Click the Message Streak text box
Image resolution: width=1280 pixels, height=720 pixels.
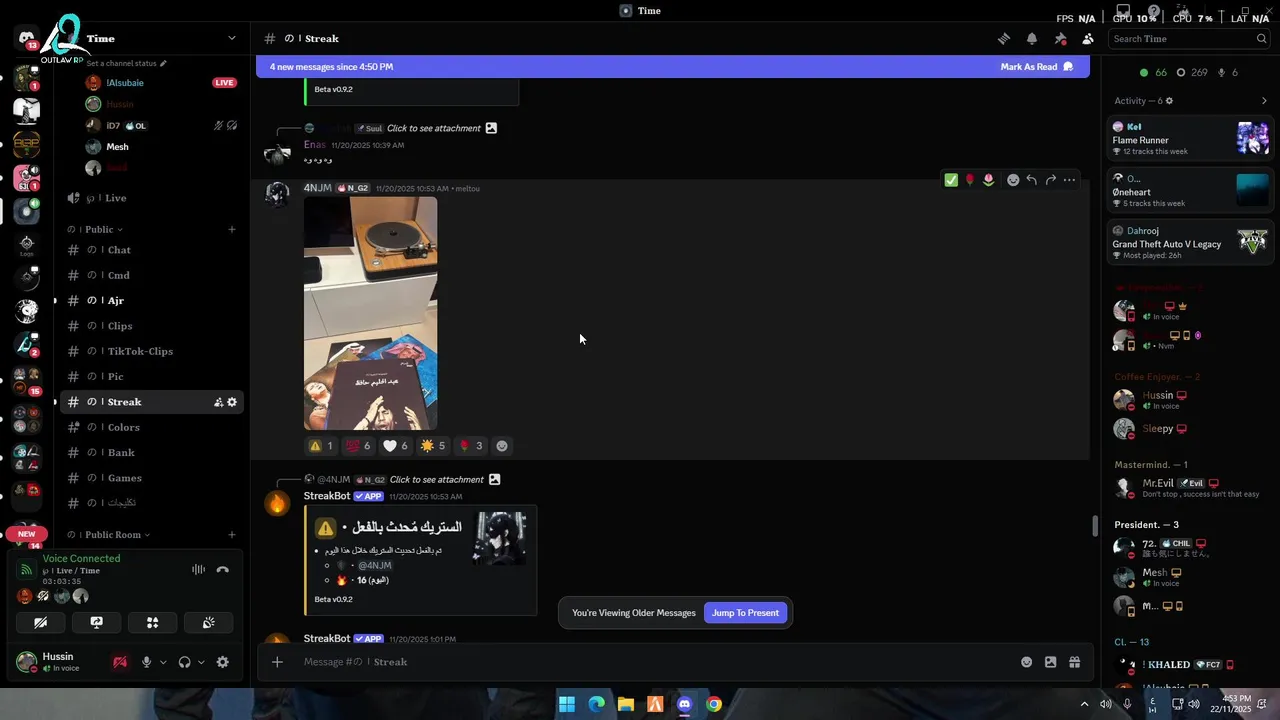(655, 662)
